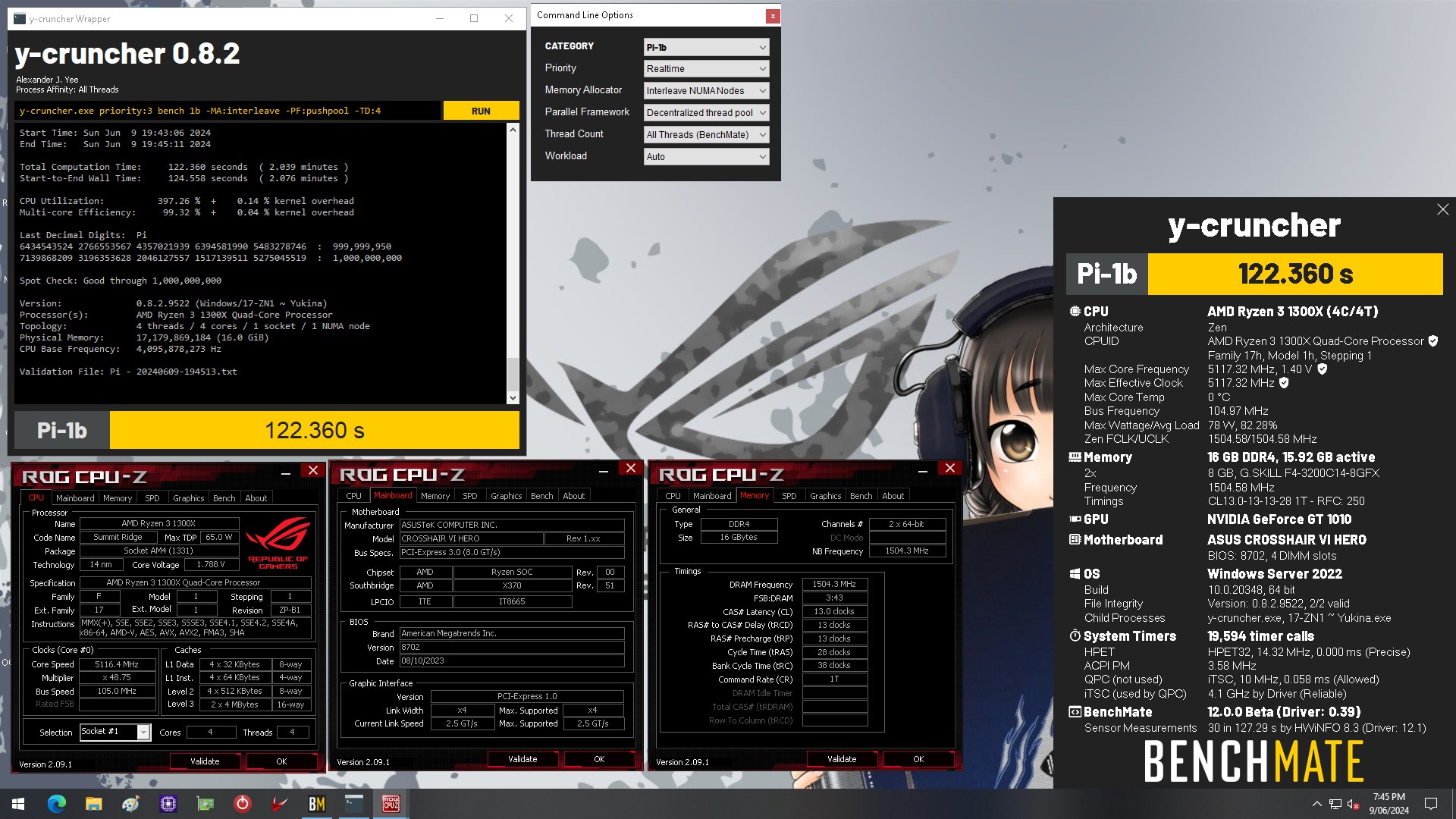Click the Core Voltage 1.788 V value
The width and height of the screenshot is (1456, 819).
tap(211, 564)
